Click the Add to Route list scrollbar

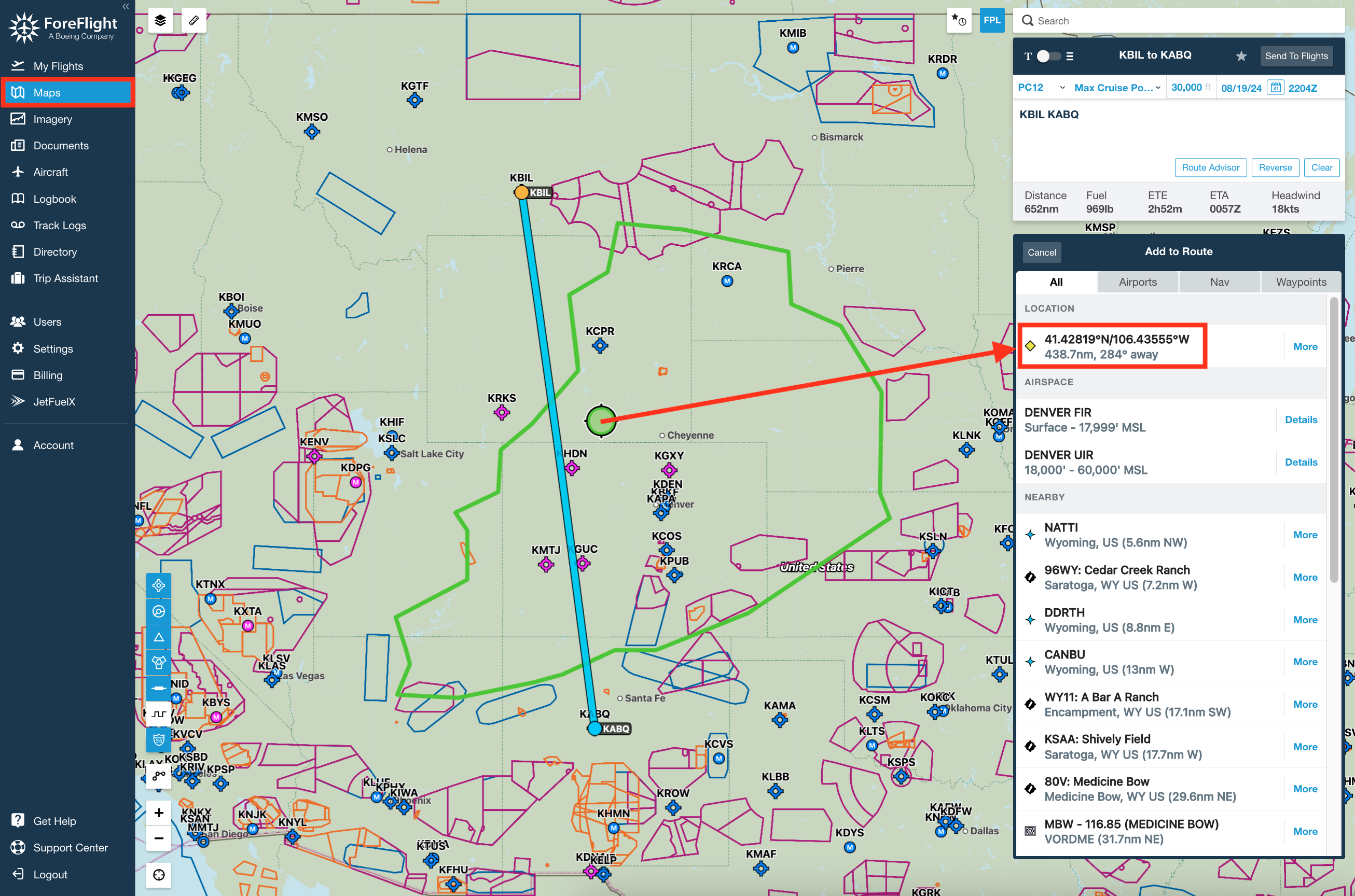[1334, 440]
